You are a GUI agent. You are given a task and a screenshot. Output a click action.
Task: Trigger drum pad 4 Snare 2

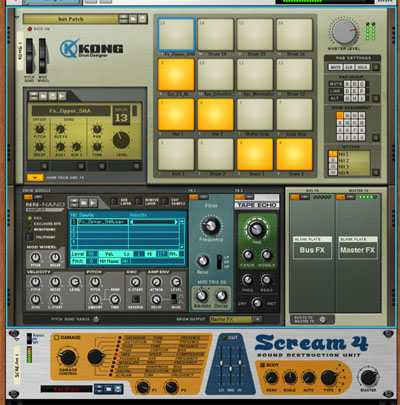click(x=294, y=154)
